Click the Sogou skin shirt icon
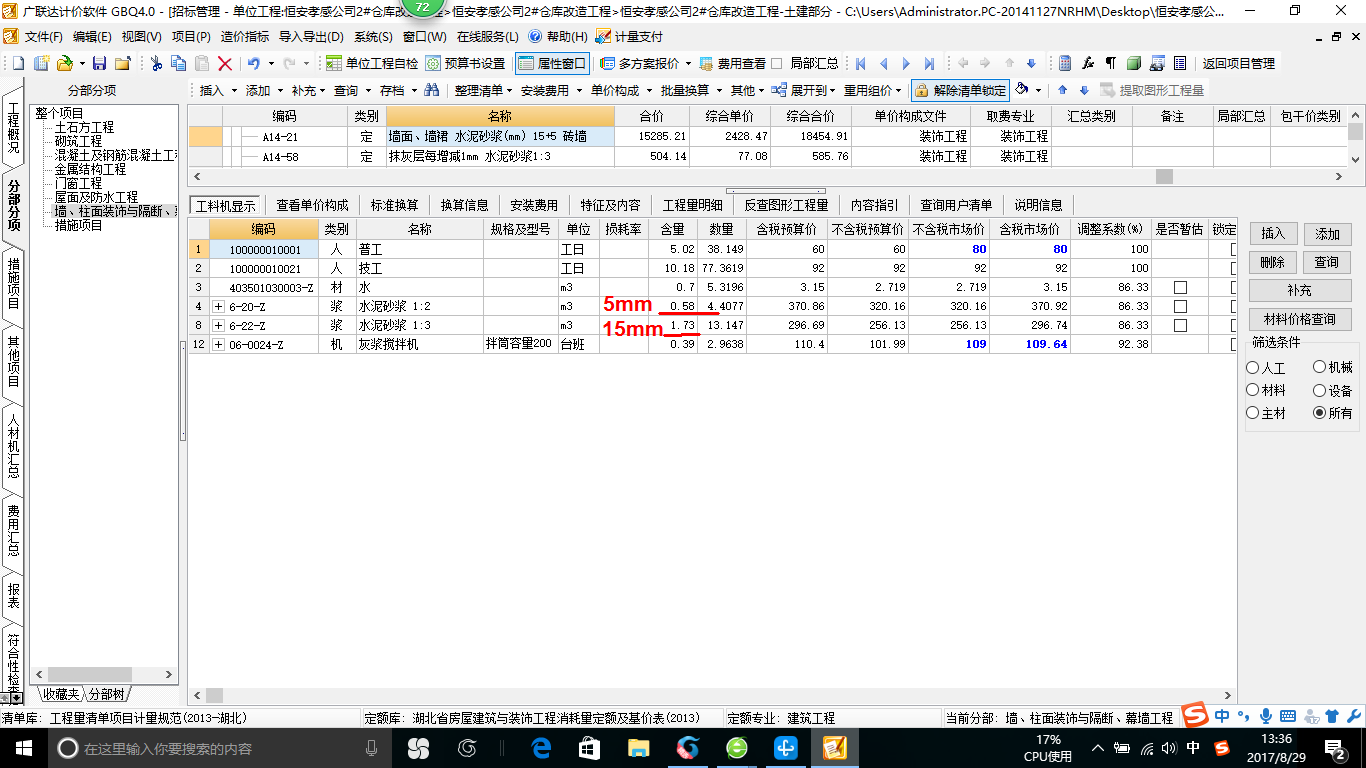Image resolution: width=1366 pixels, height=768 pixels. 1331,716
